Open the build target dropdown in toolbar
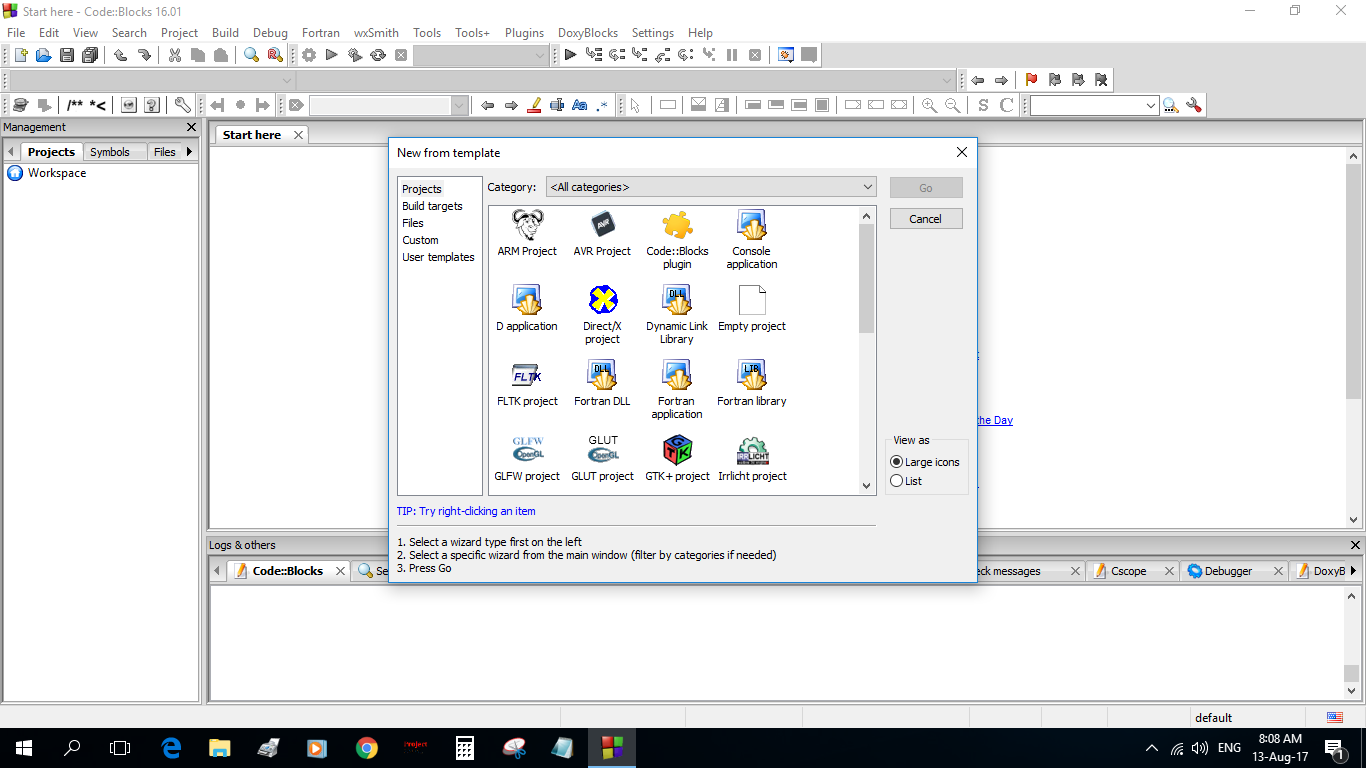The width and height of the screenshot is (1366, 768). (x=481, y=55)
